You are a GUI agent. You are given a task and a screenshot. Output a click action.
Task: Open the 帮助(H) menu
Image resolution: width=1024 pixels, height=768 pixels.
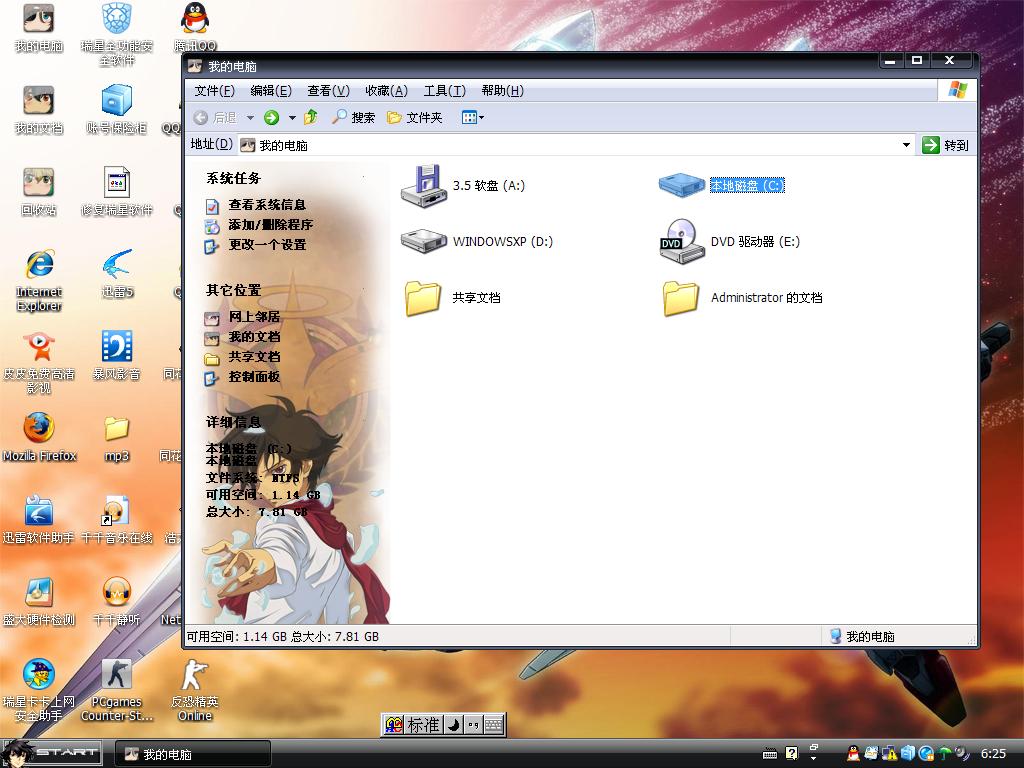click(x=502, y=91)
